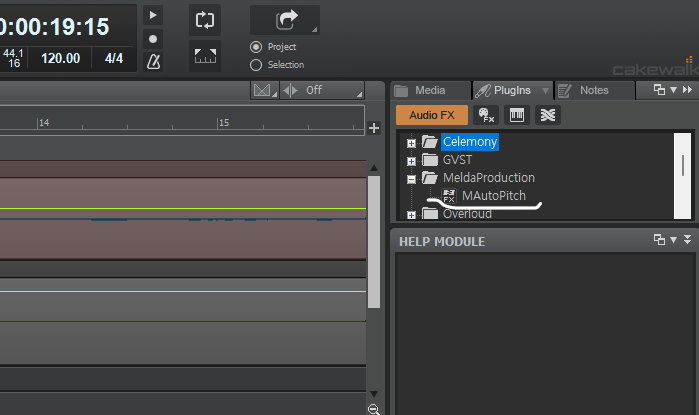Expand the GVST folder

pos(411,161)
